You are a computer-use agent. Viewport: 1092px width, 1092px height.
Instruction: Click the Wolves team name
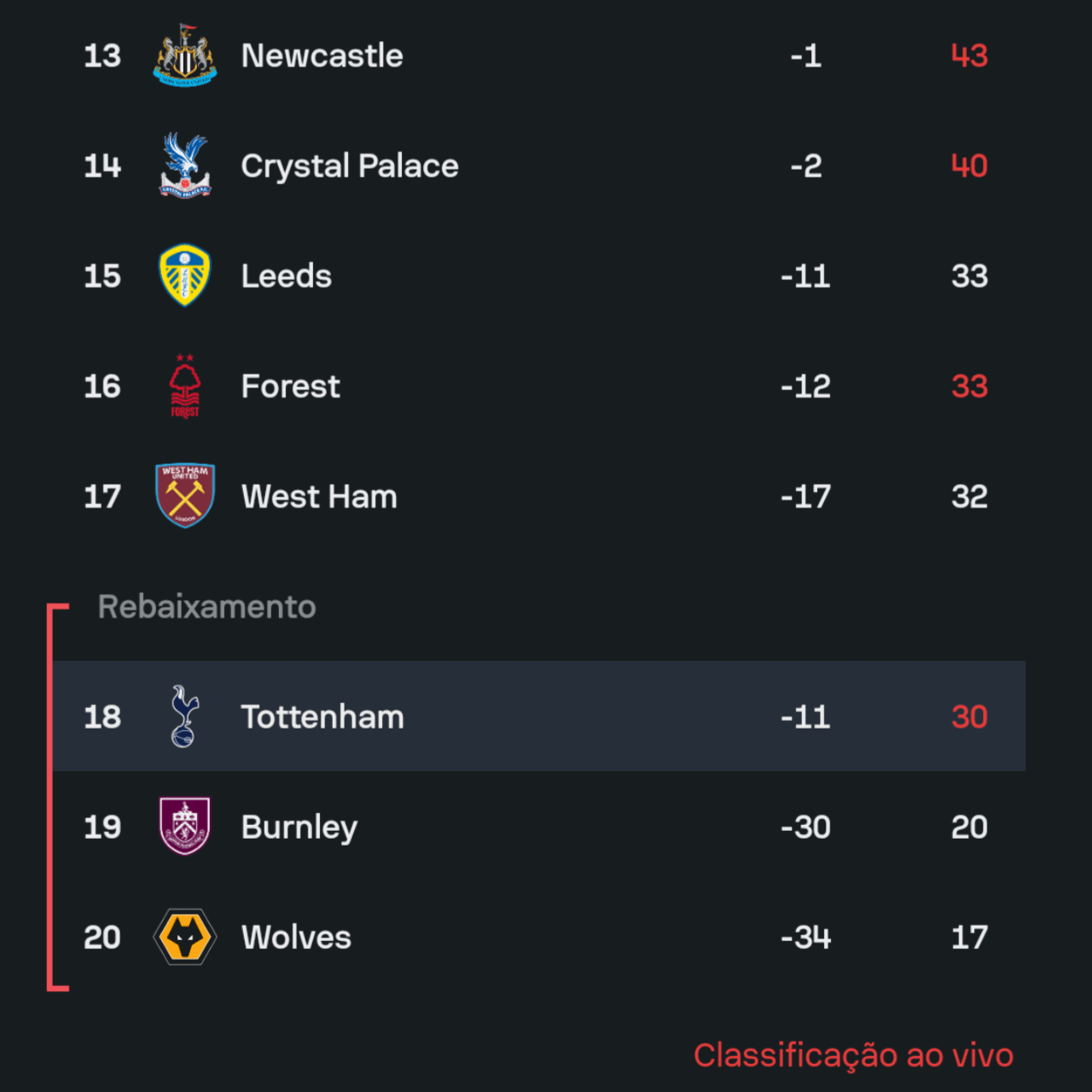pos(296,938)
